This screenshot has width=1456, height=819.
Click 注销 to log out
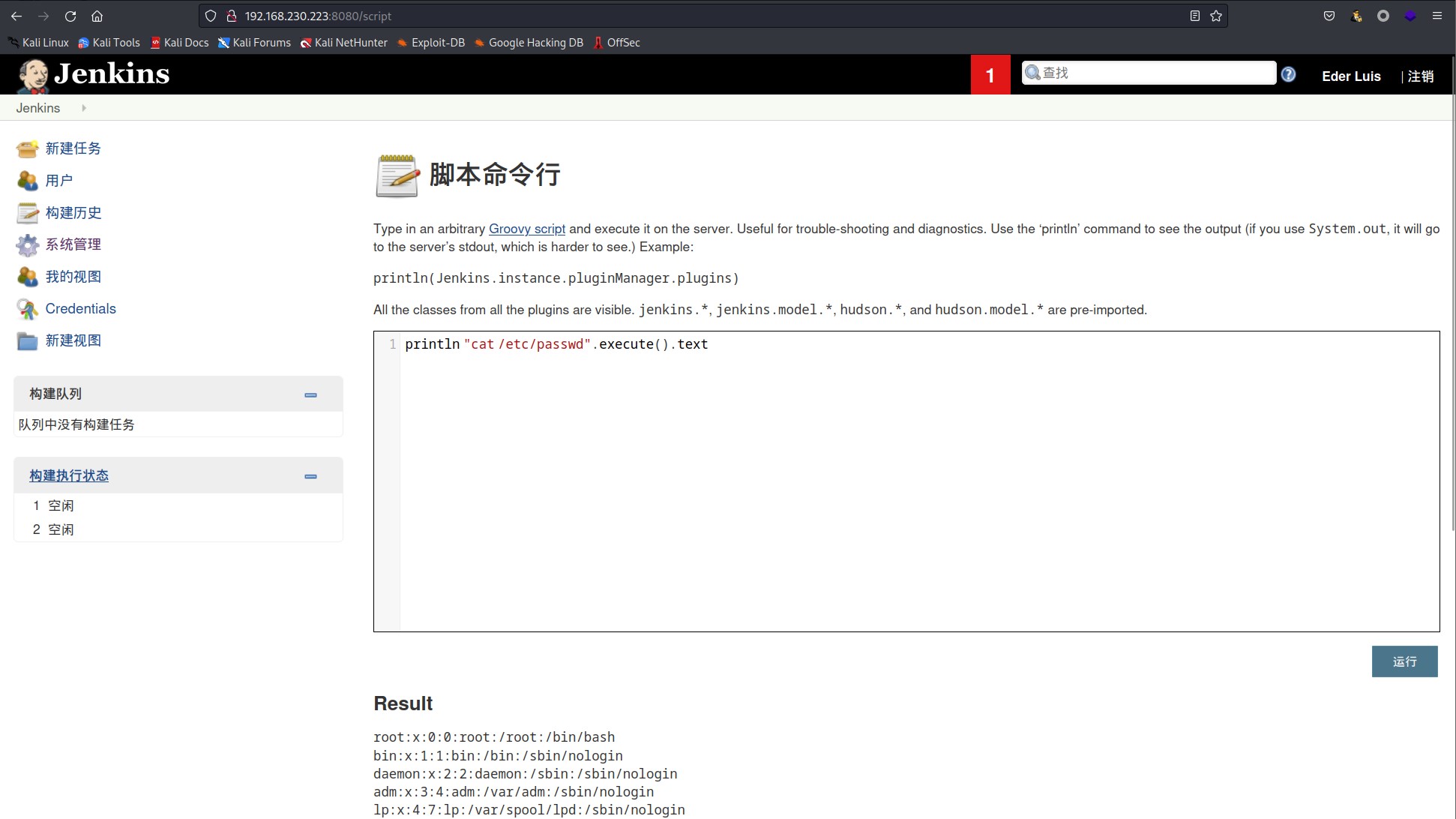point(1420,76)
